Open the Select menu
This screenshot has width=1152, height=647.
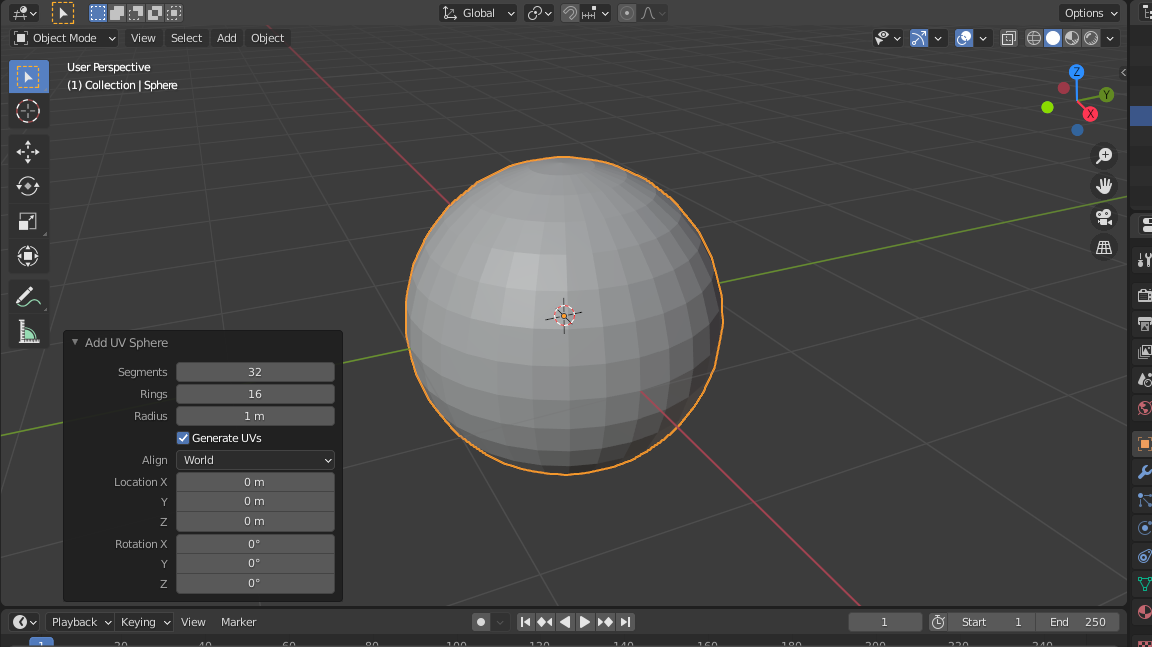(x=186, y=38)
